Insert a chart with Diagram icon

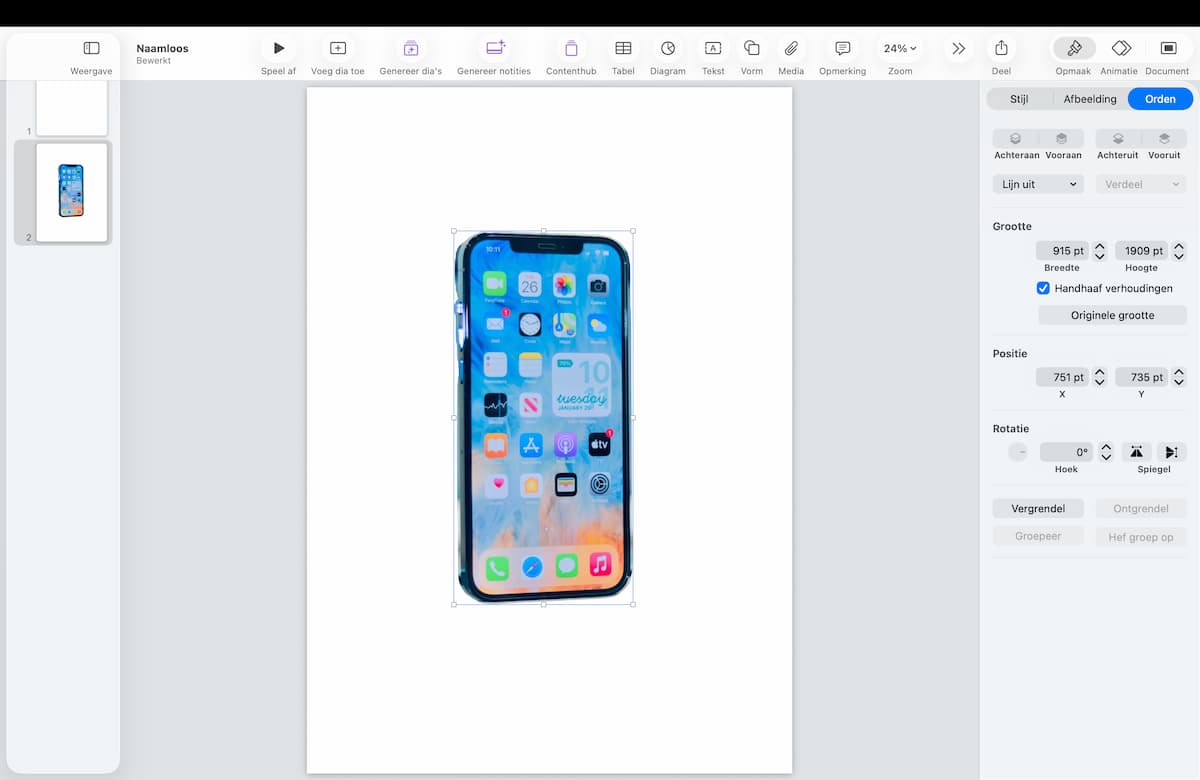668,48
